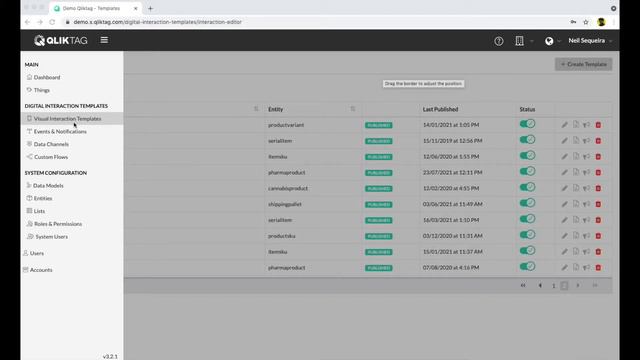Delete the productvariant template
Viewport: 640px width, 360px height.
(x=598, y=125)
